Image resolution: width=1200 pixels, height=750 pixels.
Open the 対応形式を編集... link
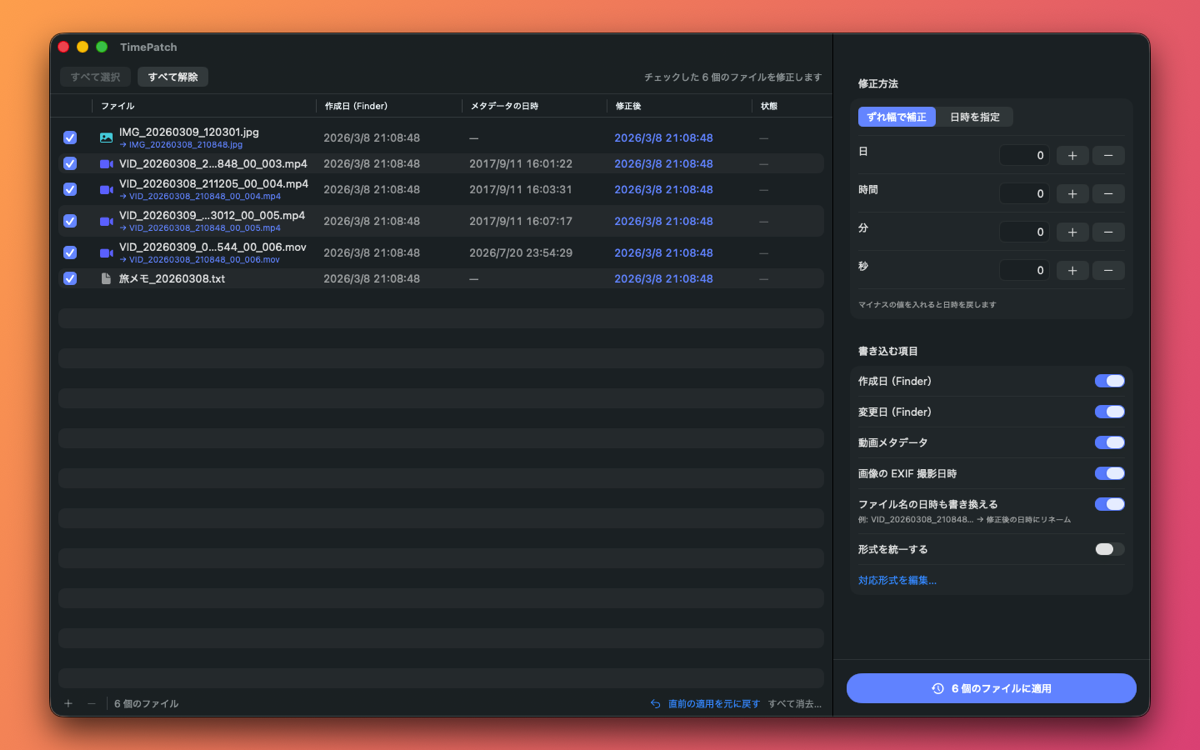tap(897, 580)
